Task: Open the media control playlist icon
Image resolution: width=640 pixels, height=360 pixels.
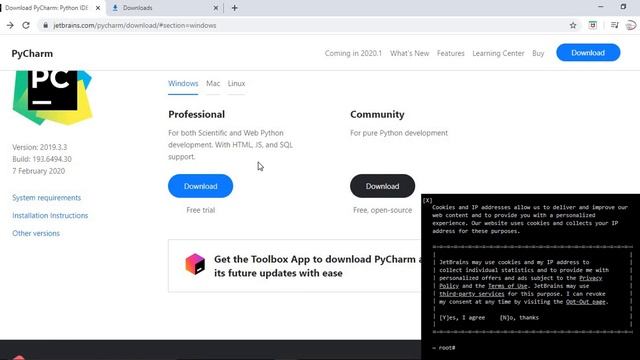Action: pyautogui.click(x=615, y=25)
